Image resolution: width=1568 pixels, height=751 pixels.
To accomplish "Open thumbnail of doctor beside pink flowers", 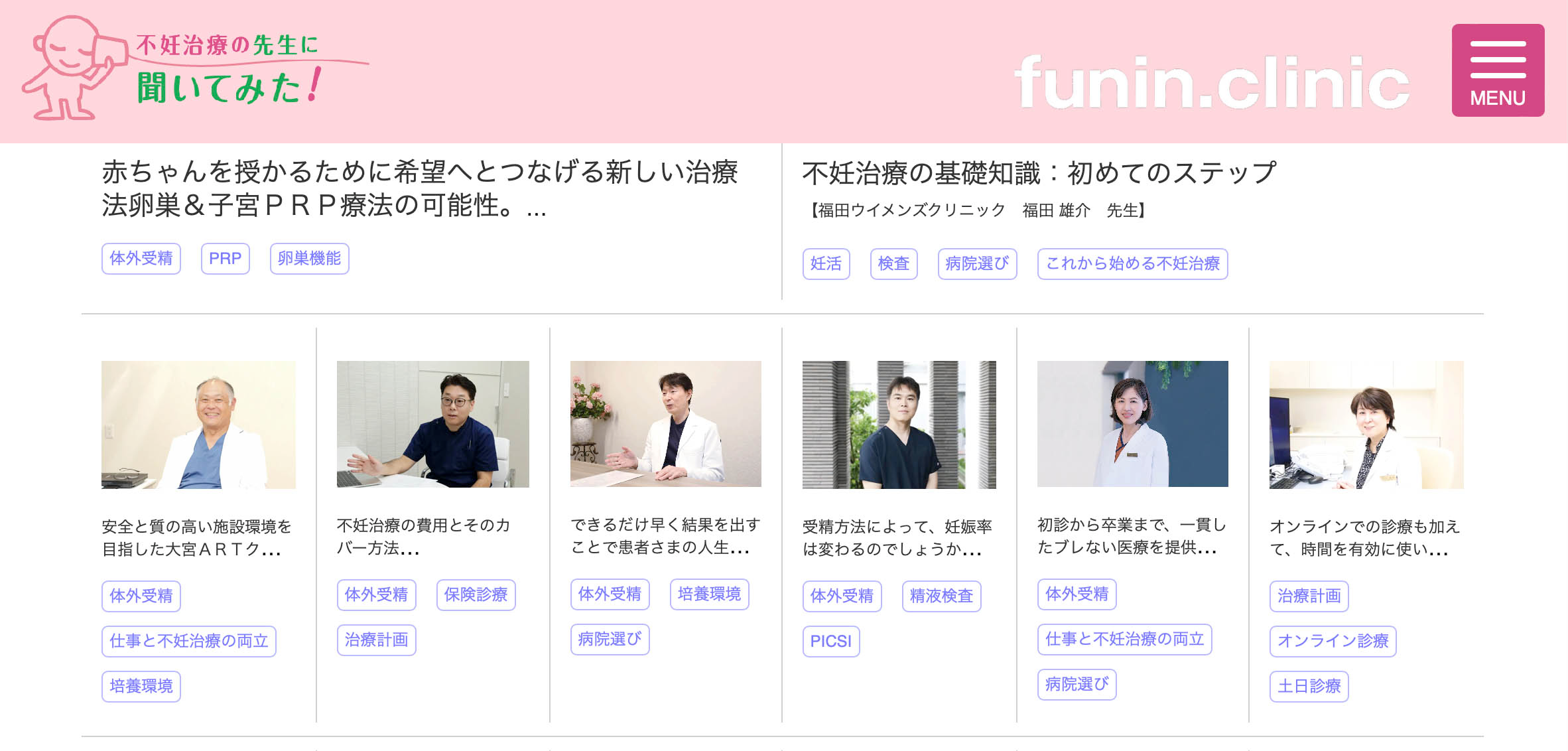I will (665, 425).
